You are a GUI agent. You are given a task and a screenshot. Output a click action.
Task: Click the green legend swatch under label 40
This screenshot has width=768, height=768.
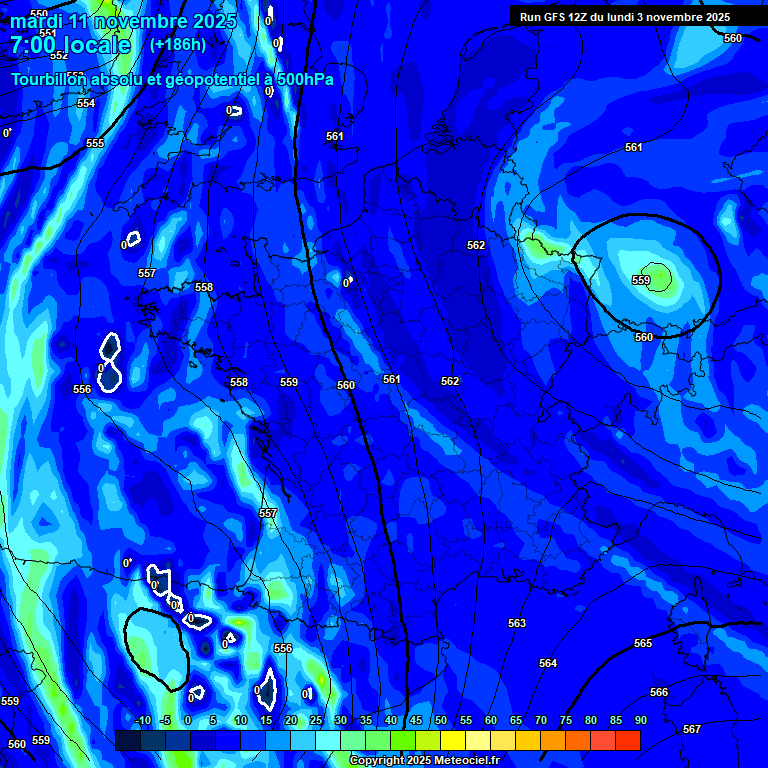click(403, 741)
